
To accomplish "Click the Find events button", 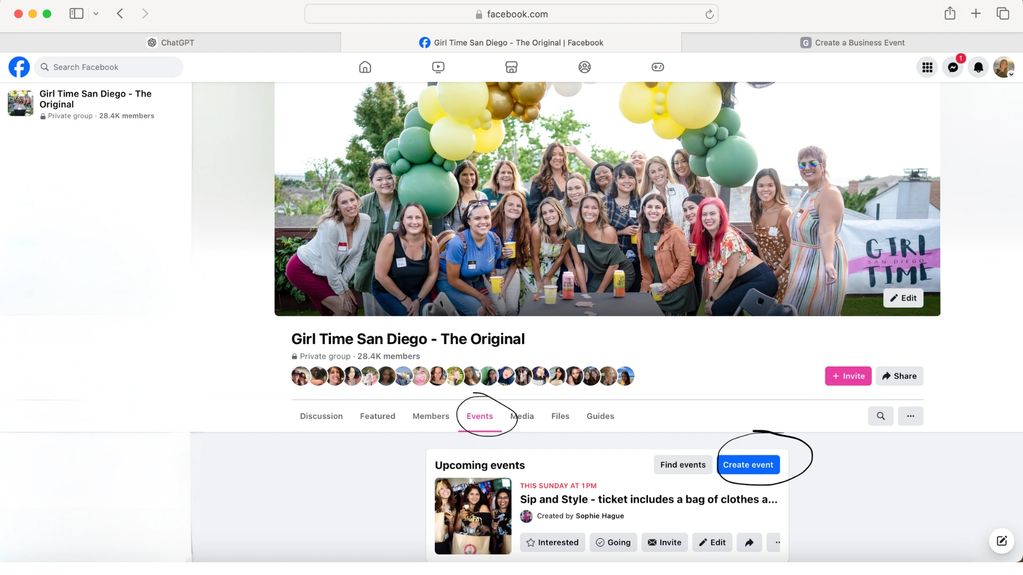I will pyautogui.click(x=683, y=465).
